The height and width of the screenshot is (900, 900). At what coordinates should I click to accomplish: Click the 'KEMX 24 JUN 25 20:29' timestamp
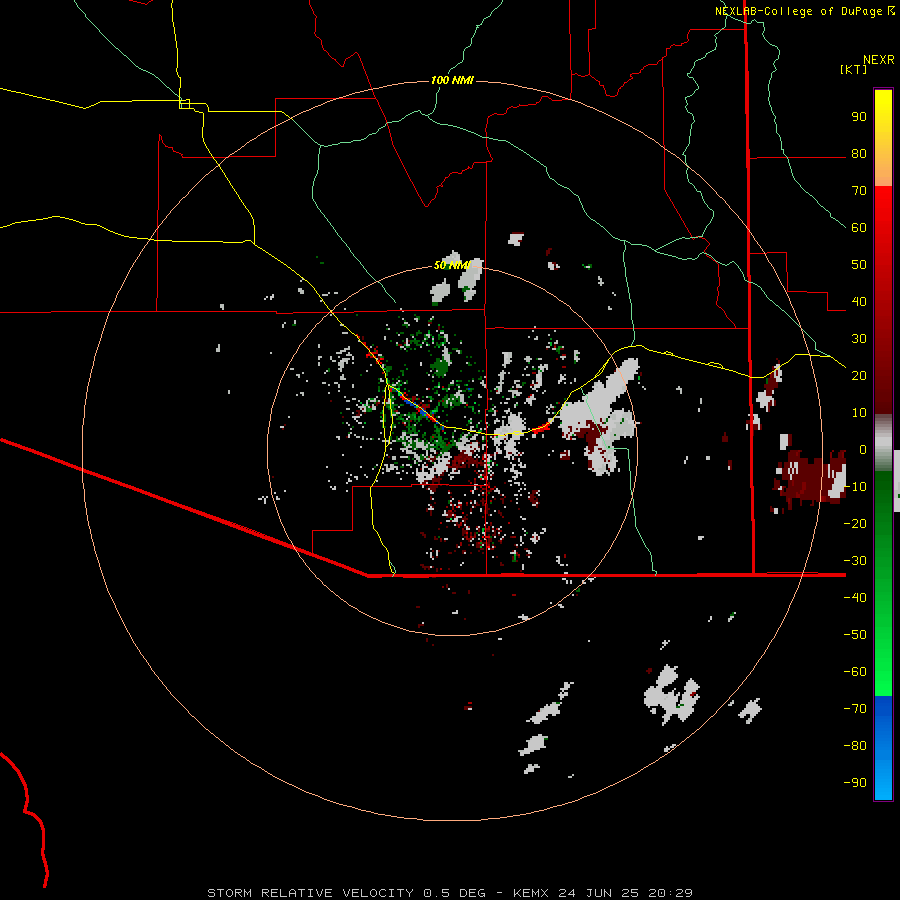tap(603, 893)
